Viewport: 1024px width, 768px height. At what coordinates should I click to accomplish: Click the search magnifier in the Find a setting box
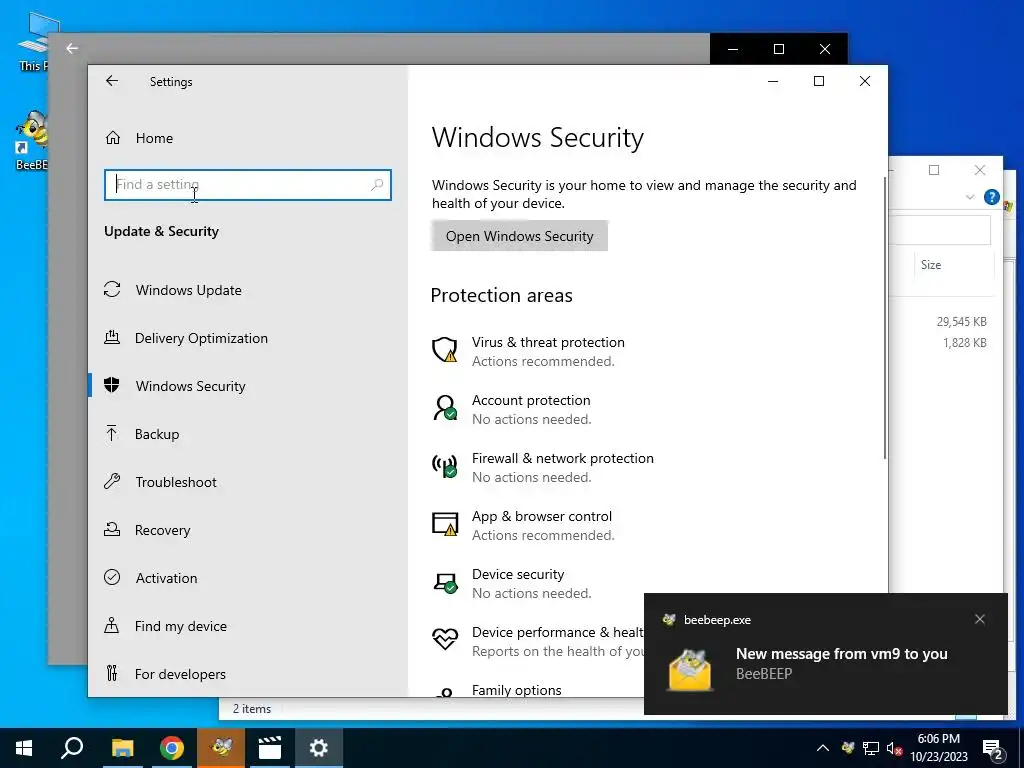pos(377,185)
